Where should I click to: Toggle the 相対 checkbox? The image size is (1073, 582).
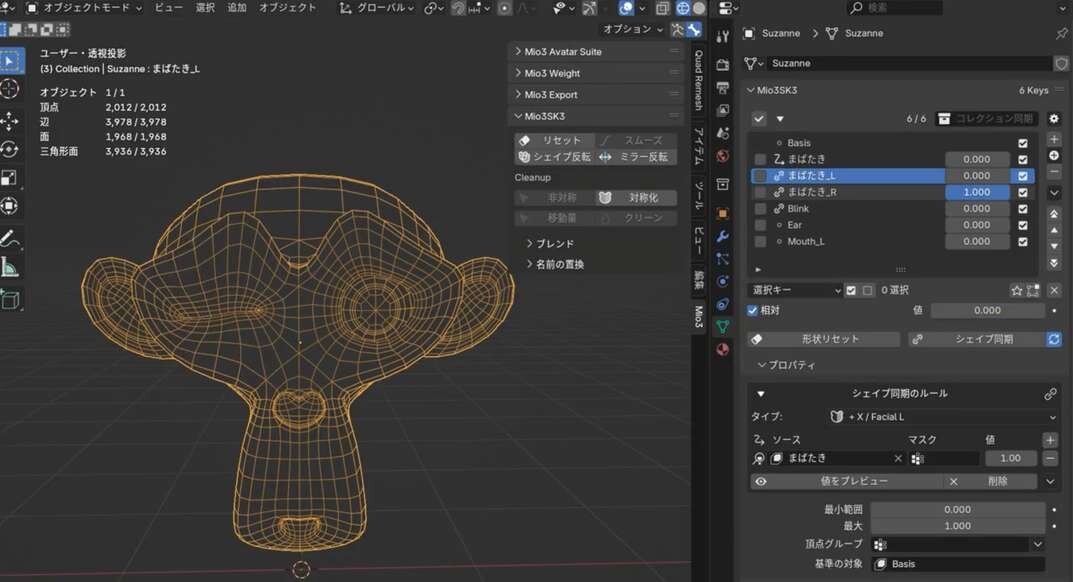[x=753, y=310]
